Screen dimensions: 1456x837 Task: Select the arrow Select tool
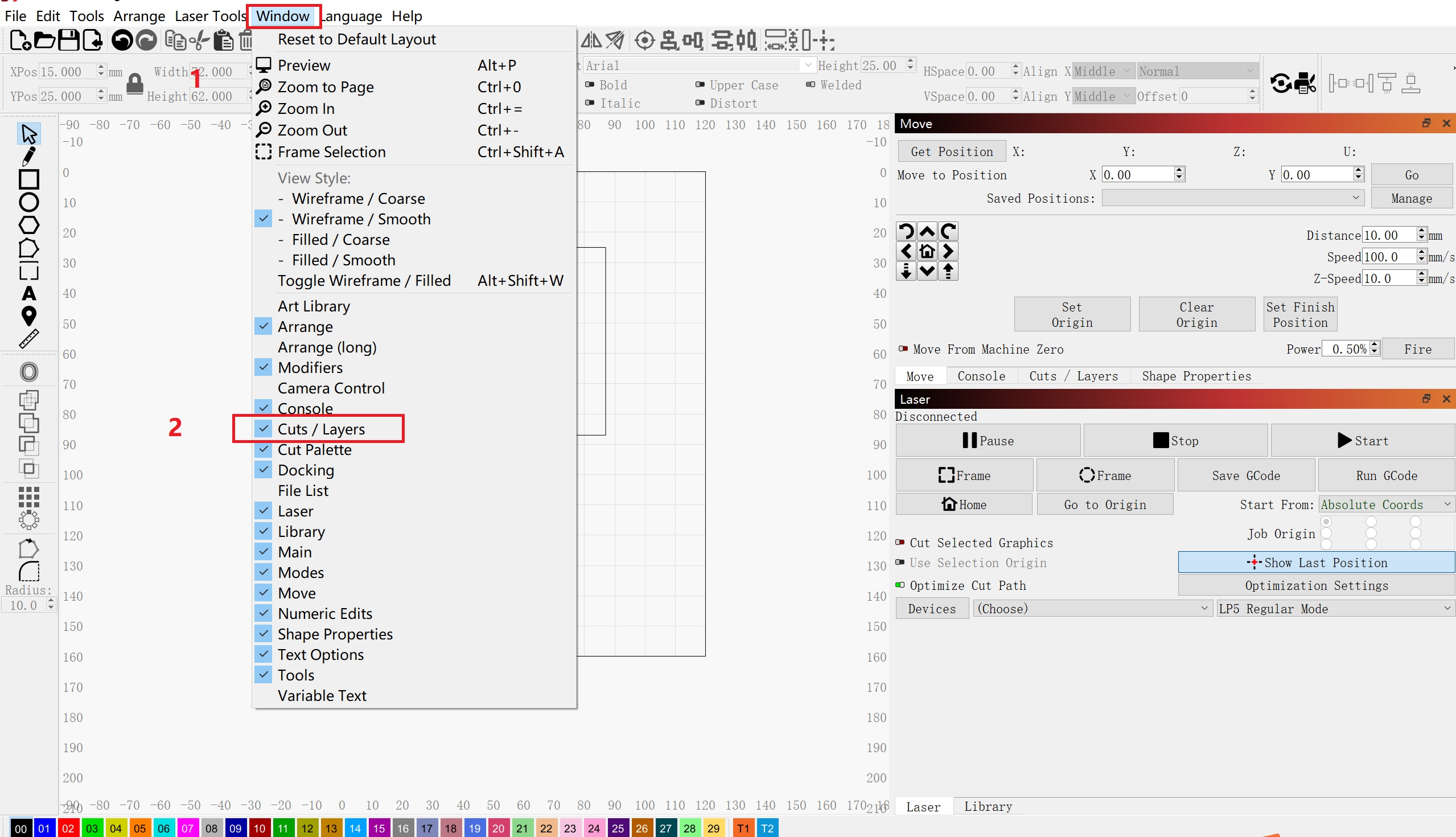[x=28, y=134]
